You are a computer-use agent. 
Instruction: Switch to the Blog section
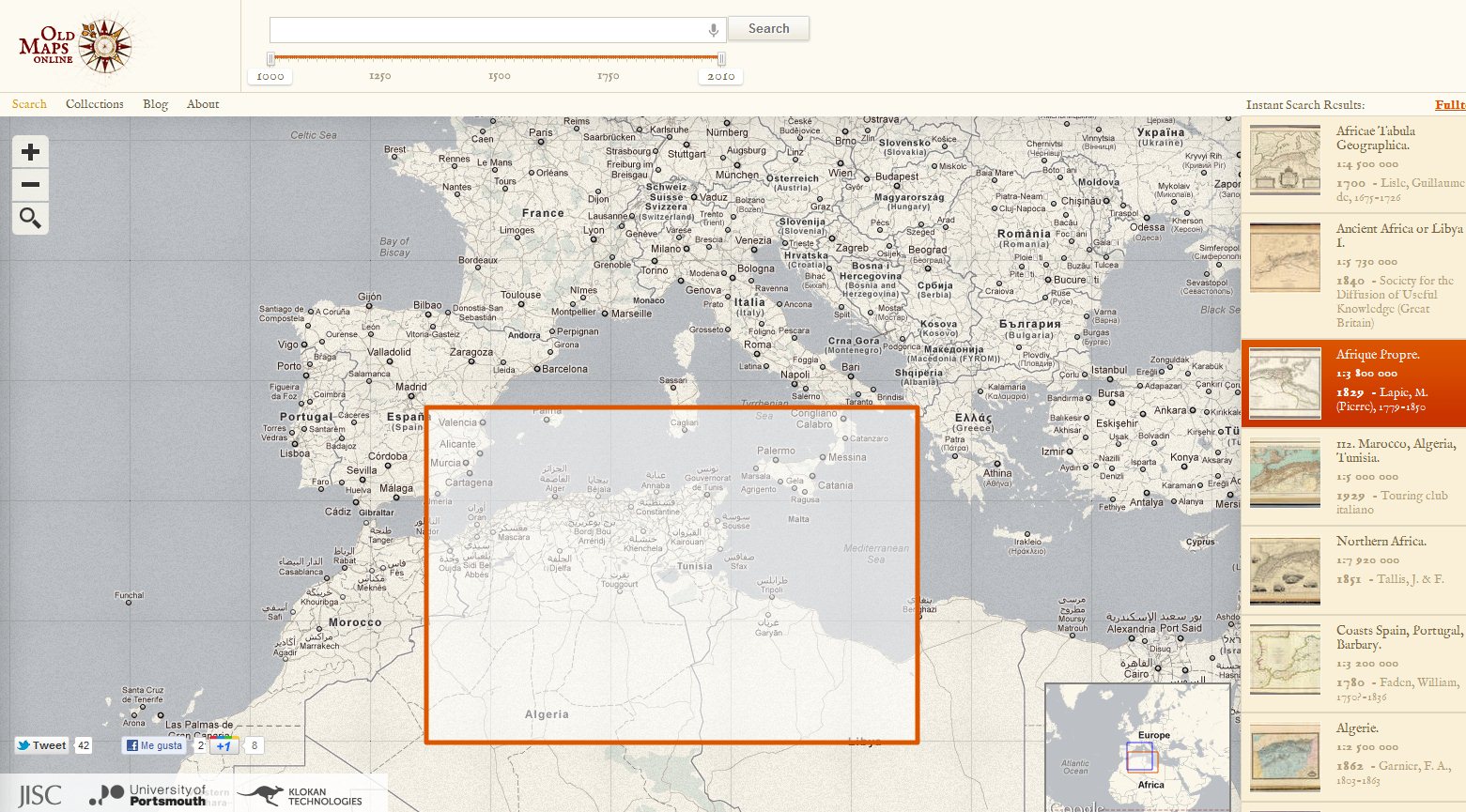[x=155, y=104]
